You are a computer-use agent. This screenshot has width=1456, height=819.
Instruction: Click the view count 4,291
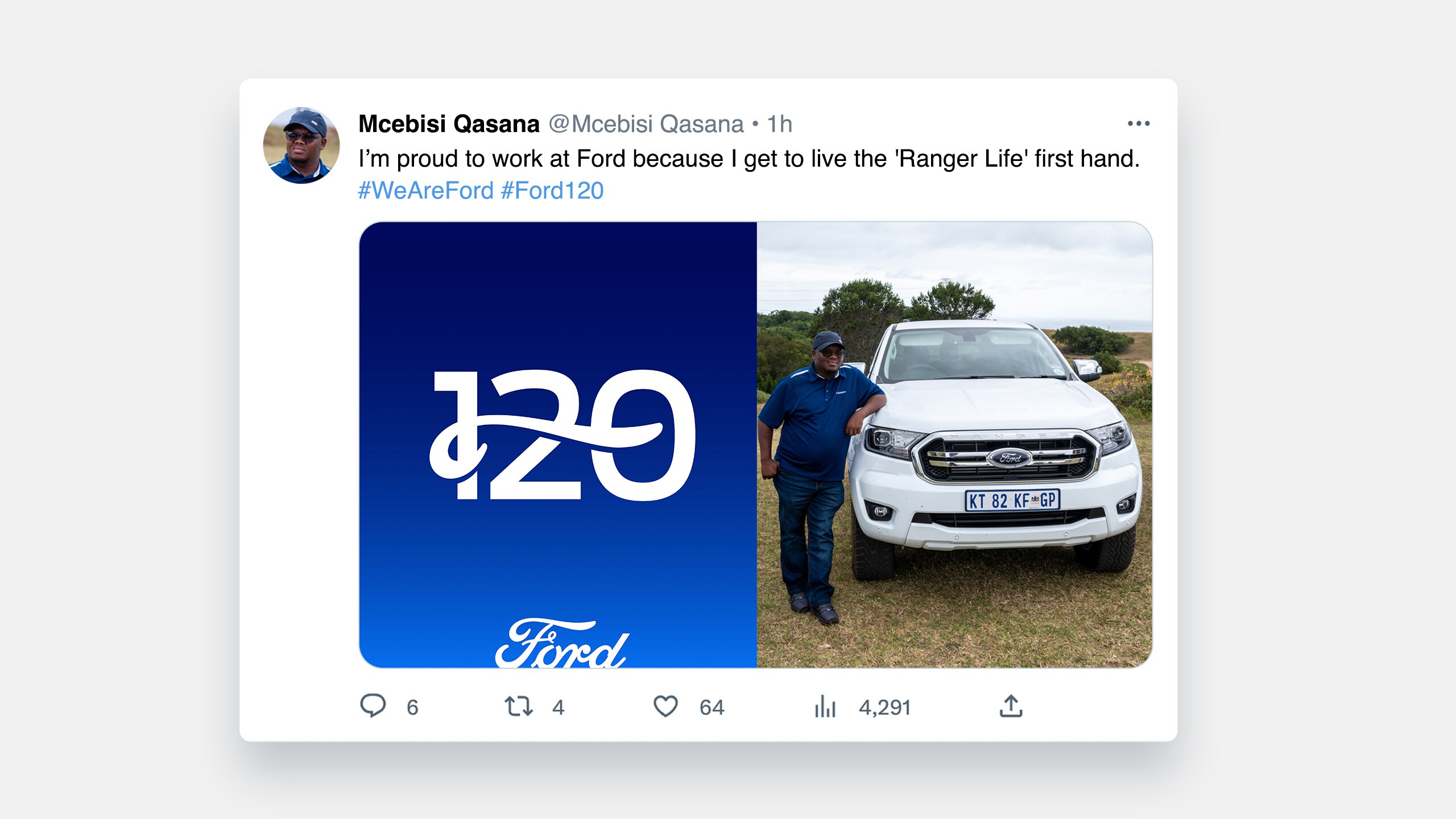(885, 708)
